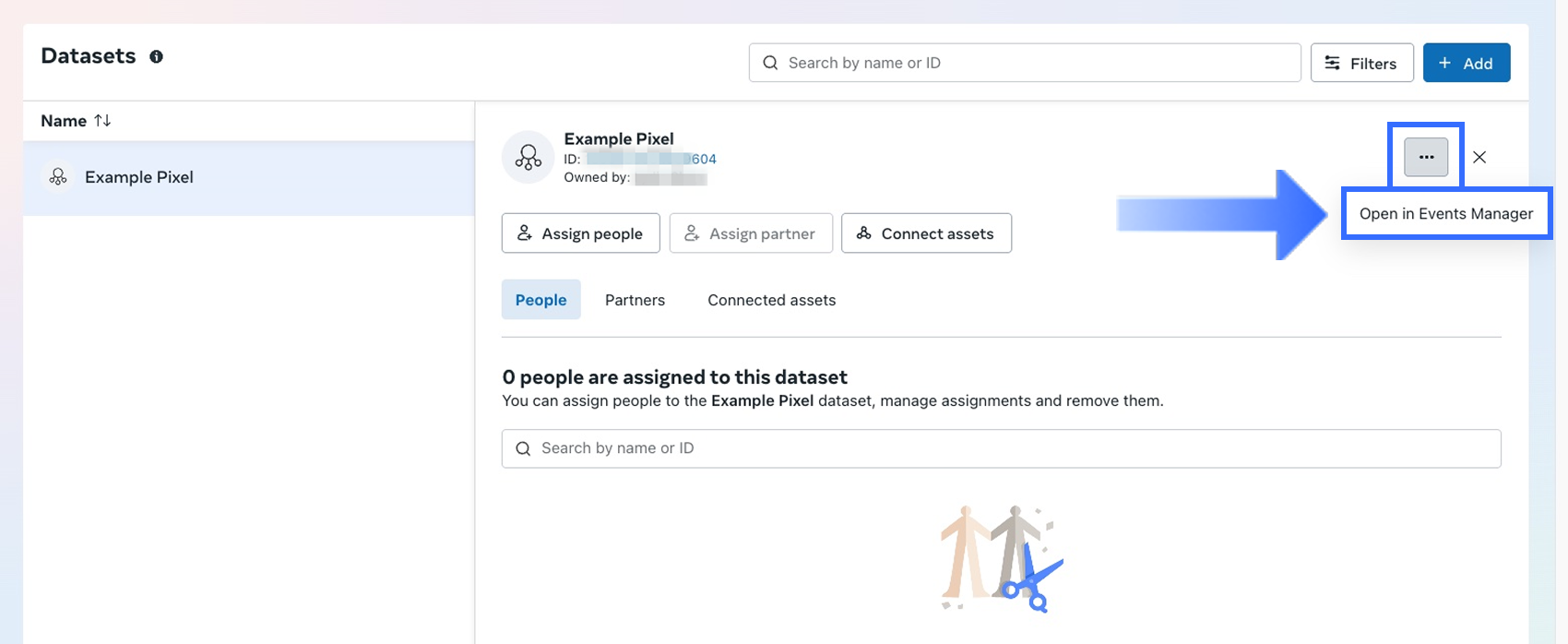Click the Connect assets button
The width and height of the screenshot is (1568, 644).
[926, 233]
